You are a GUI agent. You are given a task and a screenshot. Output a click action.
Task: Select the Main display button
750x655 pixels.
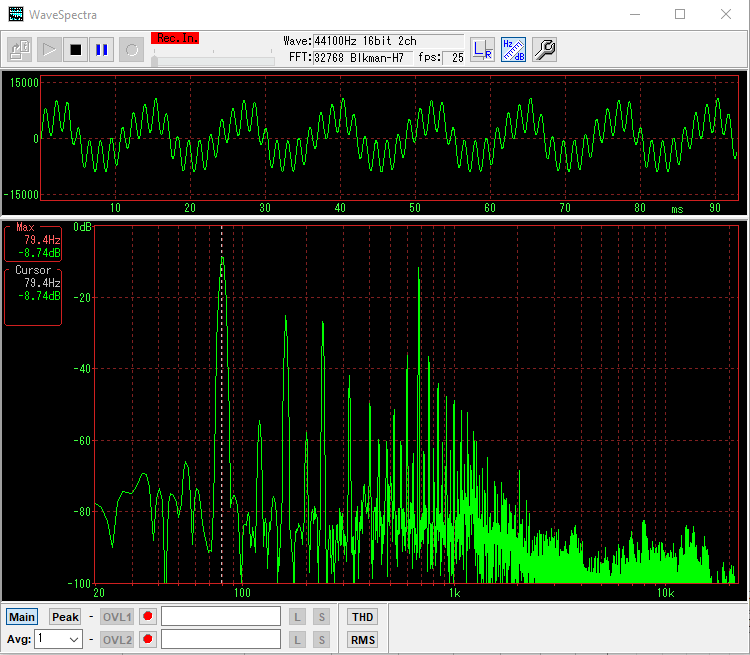(x=22, y=617)
